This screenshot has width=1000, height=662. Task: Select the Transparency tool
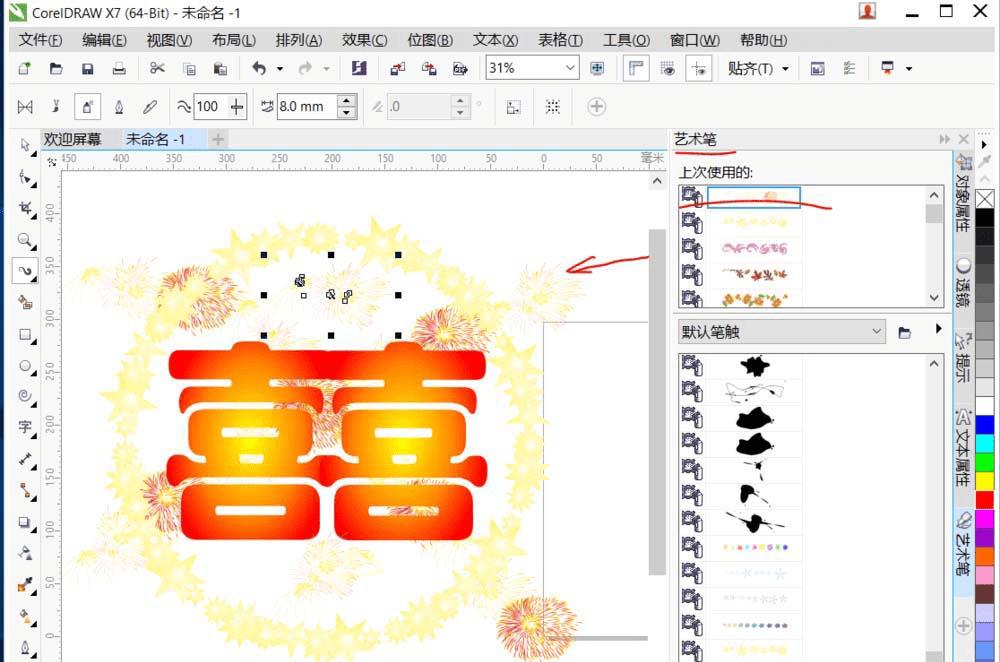coord(25,553)
